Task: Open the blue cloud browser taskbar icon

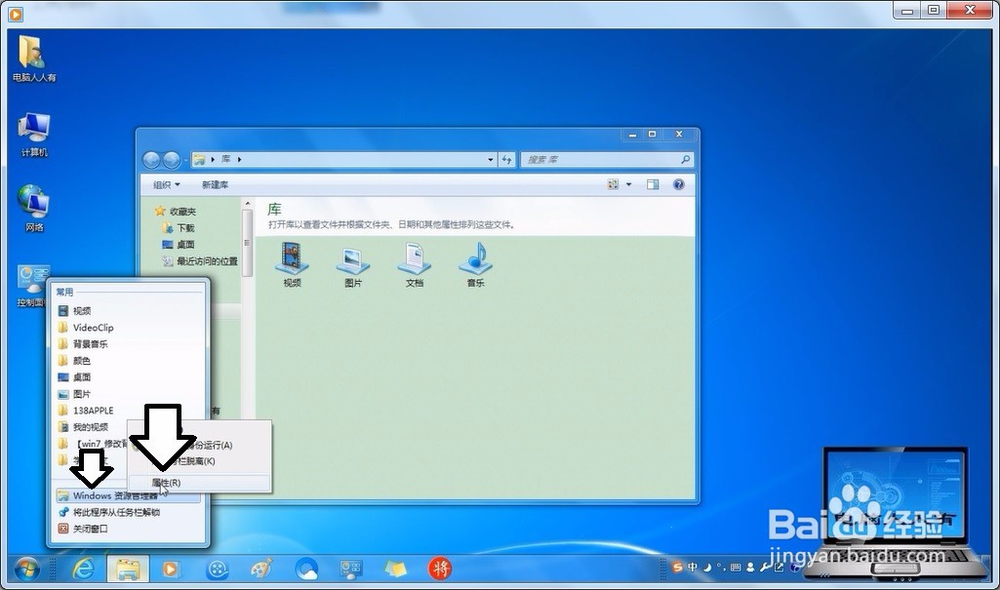Action: tap(307, 568)
